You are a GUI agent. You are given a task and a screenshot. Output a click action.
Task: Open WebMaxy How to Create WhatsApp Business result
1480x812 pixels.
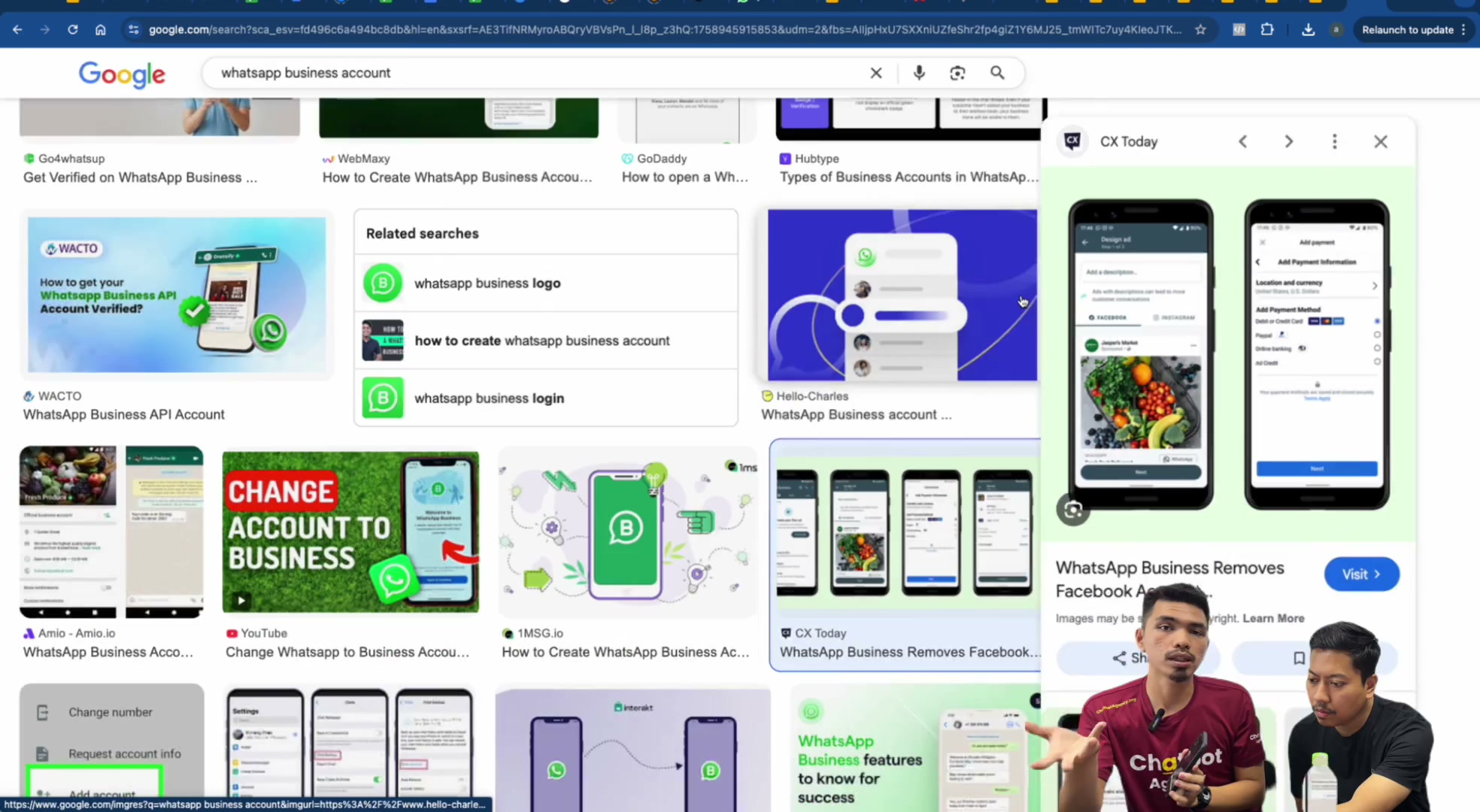coord(457,177)
